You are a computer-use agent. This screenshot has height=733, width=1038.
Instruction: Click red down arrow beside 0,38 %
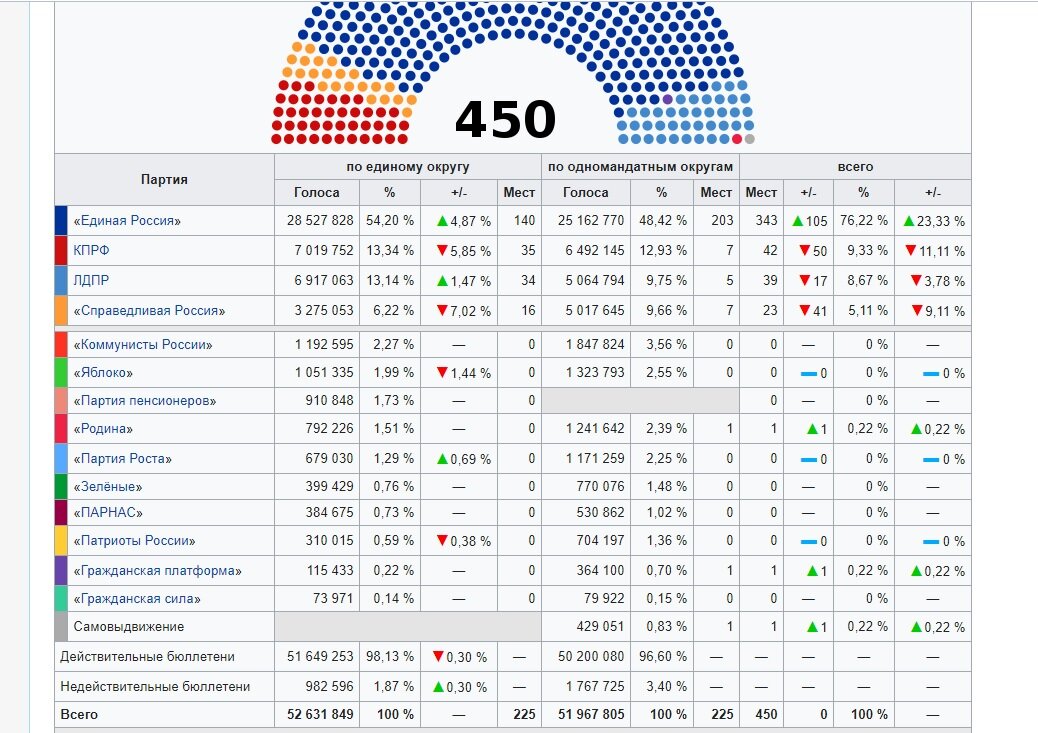[x=442, y=540]
